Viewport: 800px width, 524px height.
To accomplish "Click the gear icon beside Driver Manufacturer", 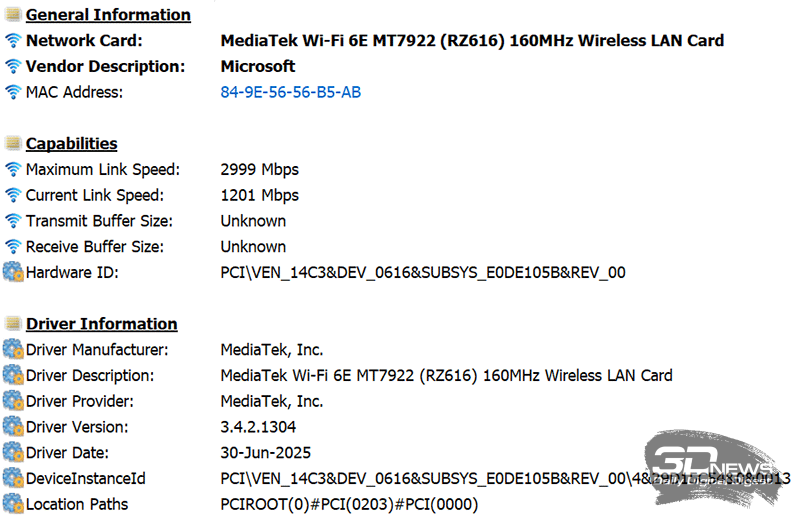I will click(13, 350).
